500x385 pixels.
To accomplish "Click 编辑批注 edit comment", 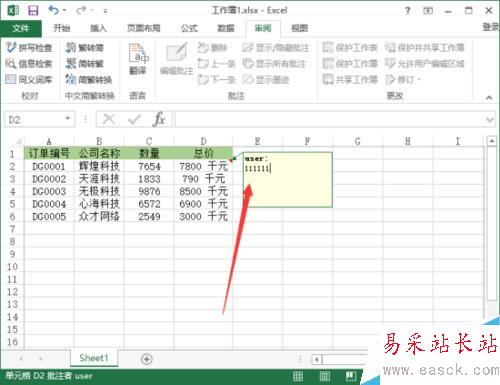I will point(177,59).
